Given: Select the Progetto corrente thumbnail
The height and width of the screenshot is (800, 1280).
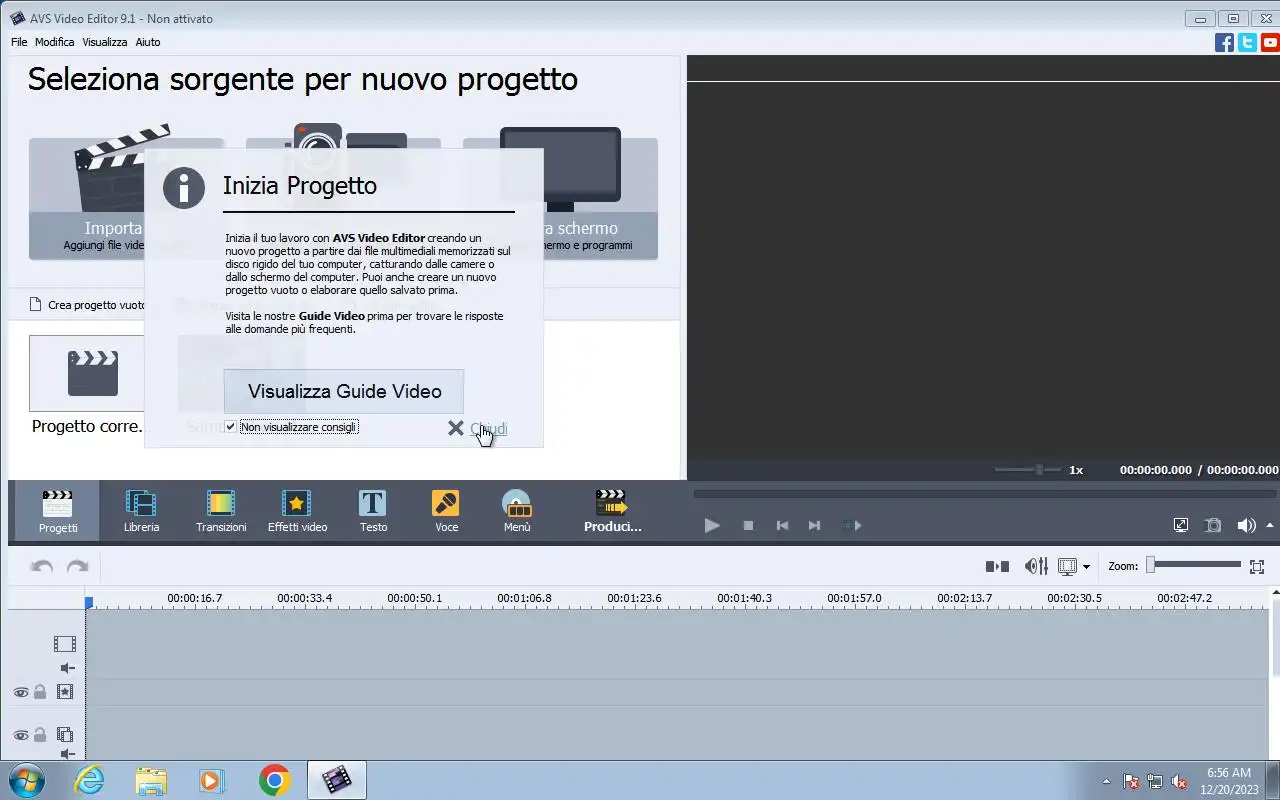Looking at the screenshot, I should pos(88,373).
